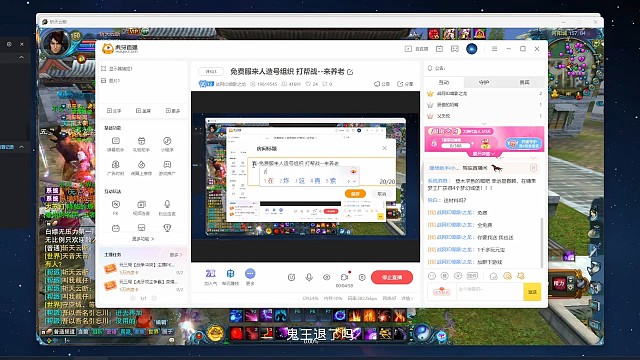Switch to the 贵宾 tab
This screenshot has width=640, height=360.
pos(524,82)
